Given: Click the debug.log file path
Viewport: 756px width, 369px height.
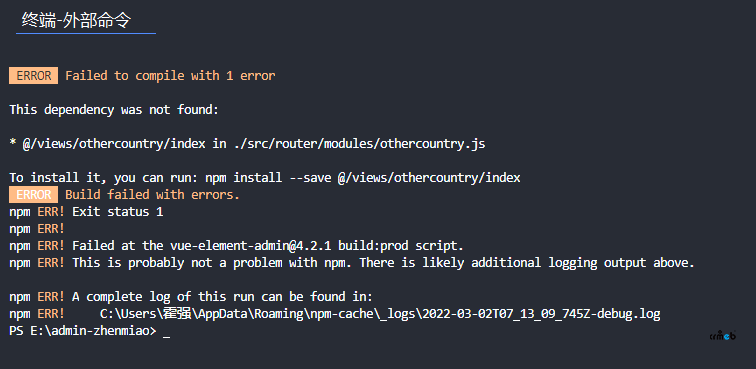Looking at the screenshot, I should pyautogui.click(x=380, y=314).
